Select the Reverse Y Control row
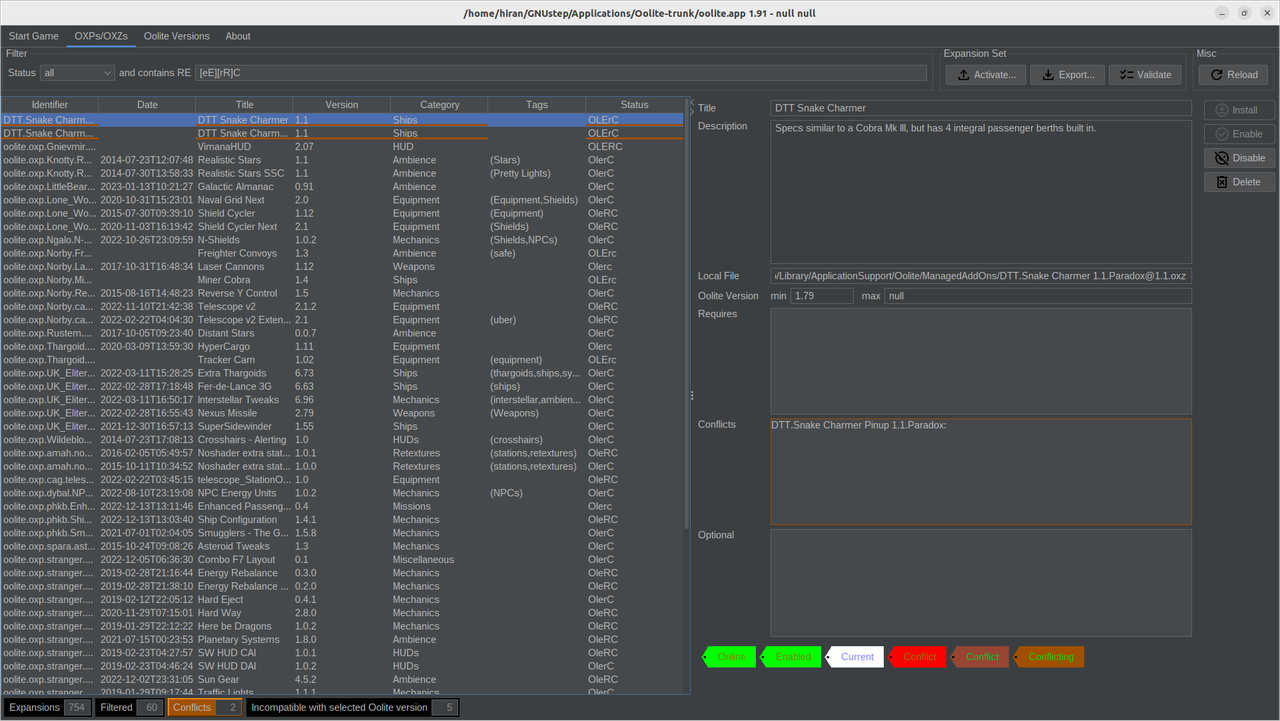1280x721 pixels. (342, 293)
